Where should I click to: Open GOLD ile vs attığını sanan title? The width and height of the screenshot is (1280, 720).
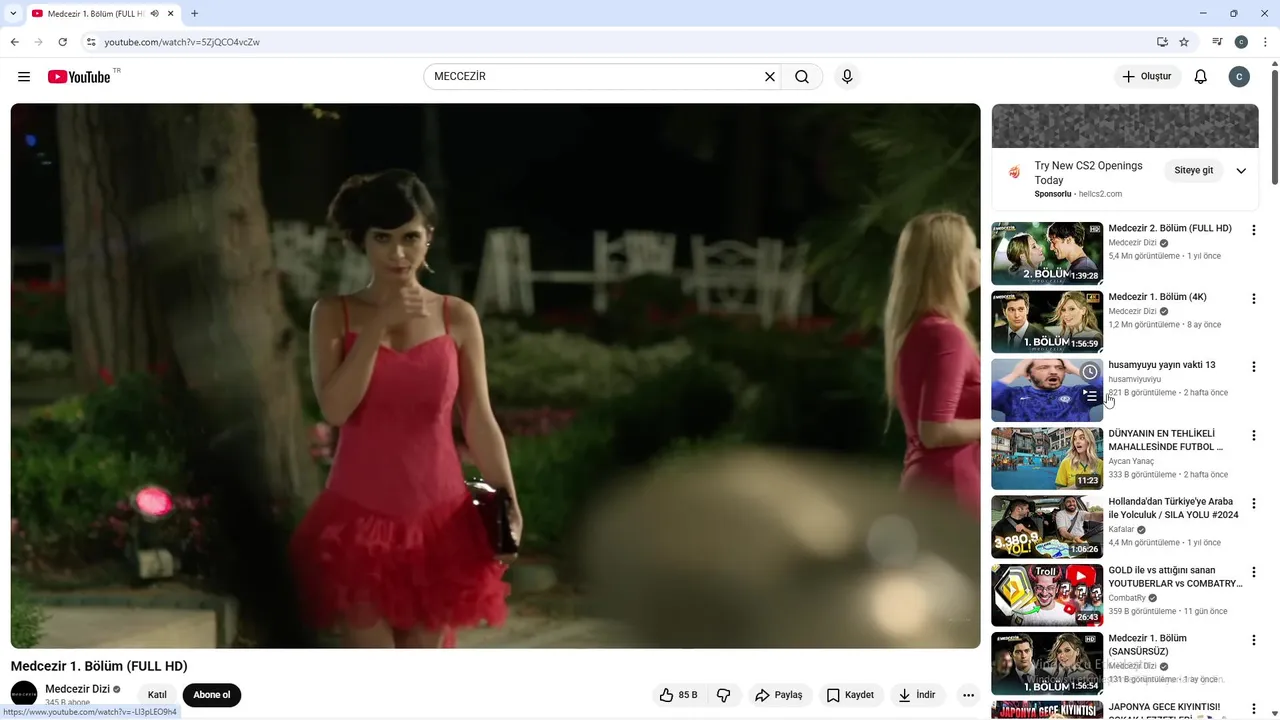click(x=1175, y=577)
